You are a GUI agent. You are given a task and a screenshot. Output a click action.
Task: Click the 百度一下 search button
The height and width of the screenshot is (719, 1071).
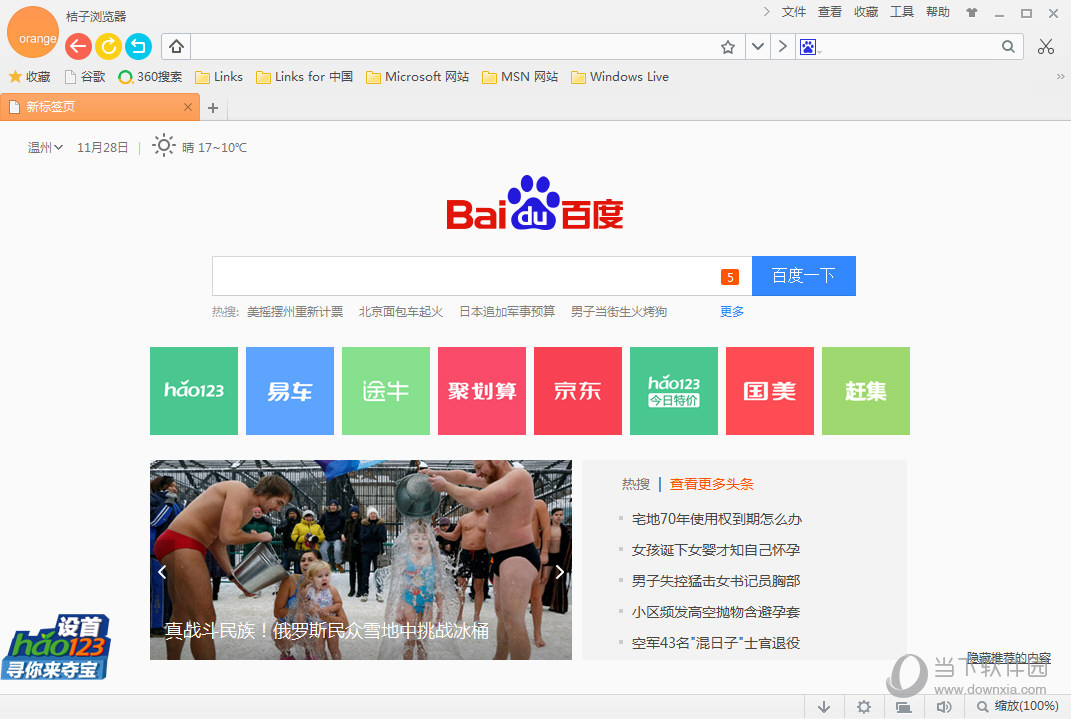(x=803, y=275)
